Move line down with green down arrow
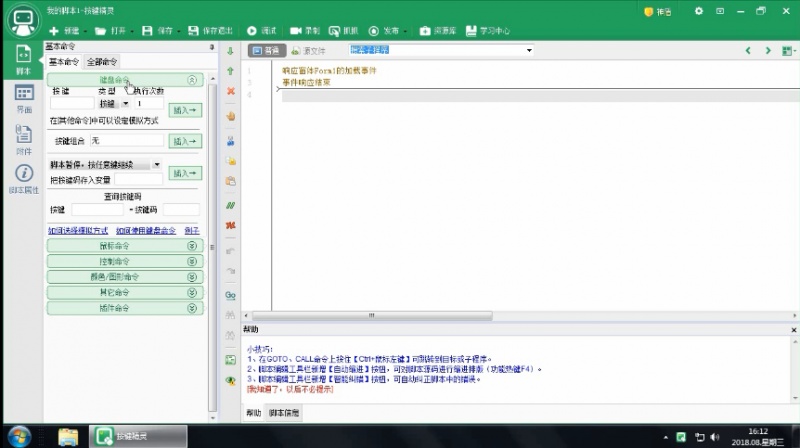The height and width of the screenshot is (448, 800). [231, 51]
